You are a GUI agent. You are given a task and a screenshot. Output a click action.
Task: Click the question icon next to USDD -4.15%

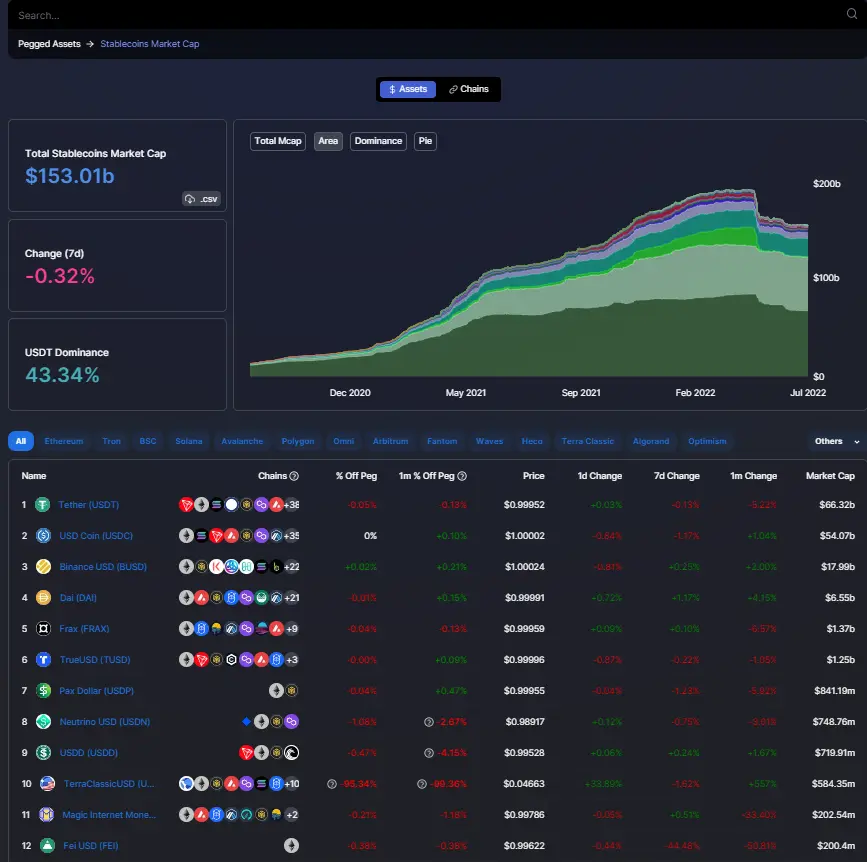tap(429, 753)
